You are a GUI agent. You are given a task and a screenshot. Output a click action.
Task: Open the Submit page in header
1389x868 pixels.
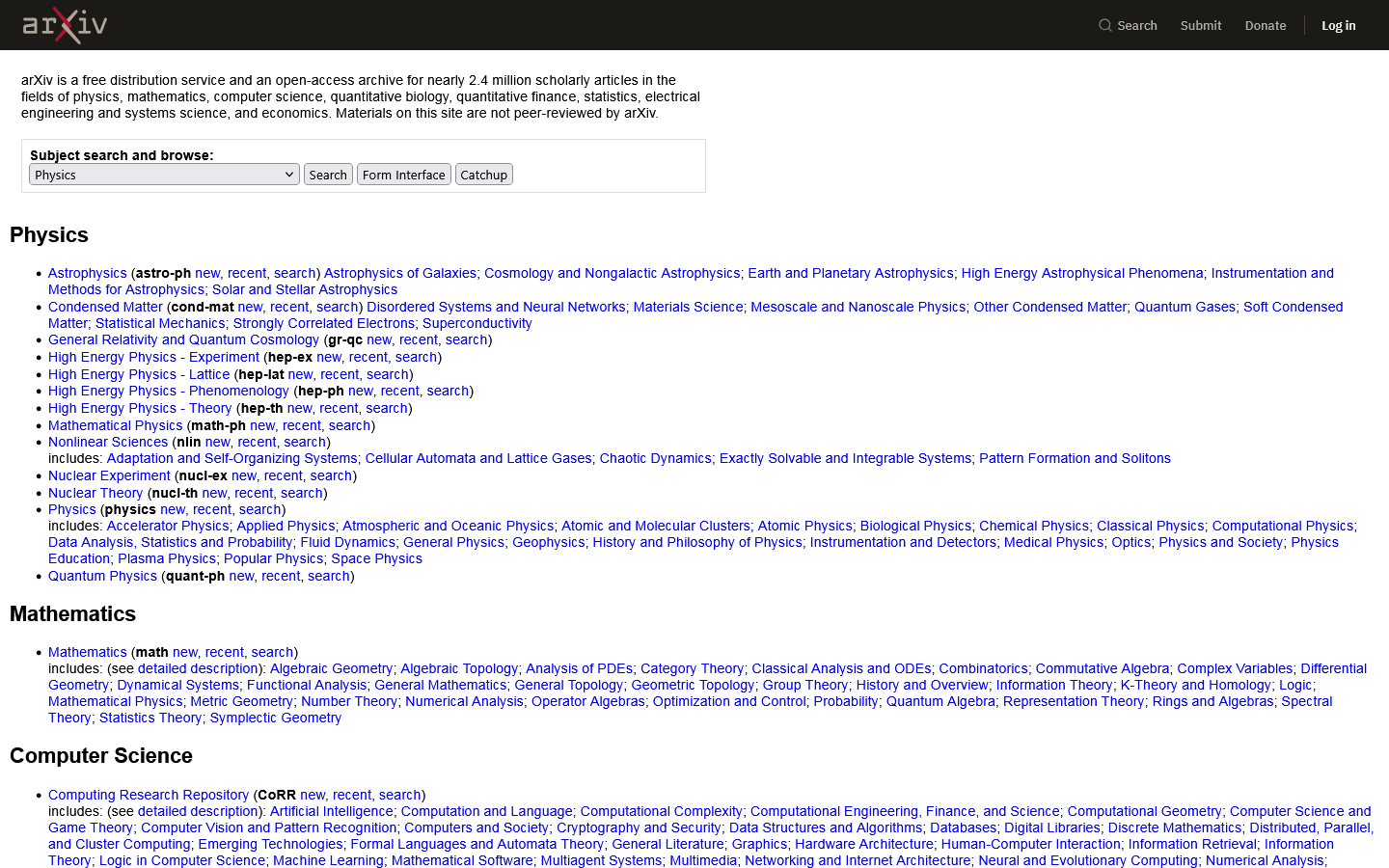1201,25
